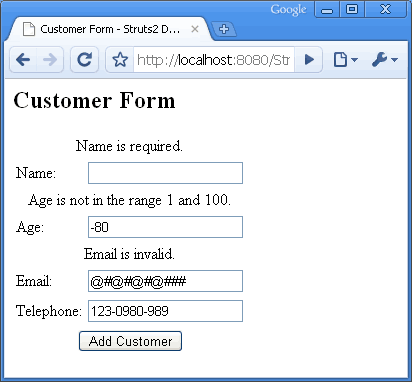Select the Customer Form - Struts2 tab
The image size is (412, 382).
tap(110, 29)
